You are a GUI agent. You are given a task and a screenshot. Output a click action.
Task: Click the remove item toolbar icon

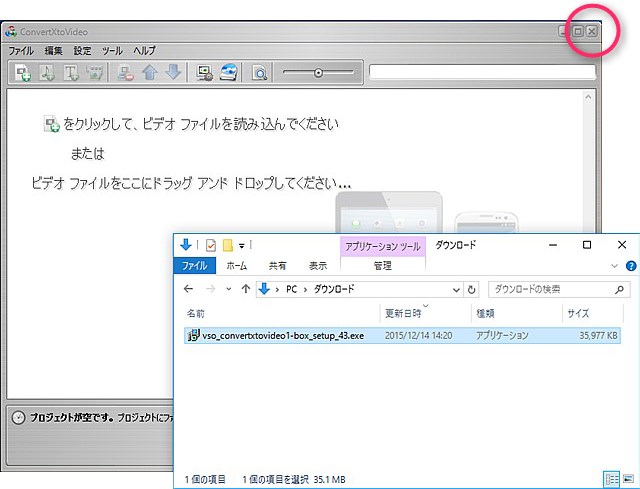click(125, 73)
